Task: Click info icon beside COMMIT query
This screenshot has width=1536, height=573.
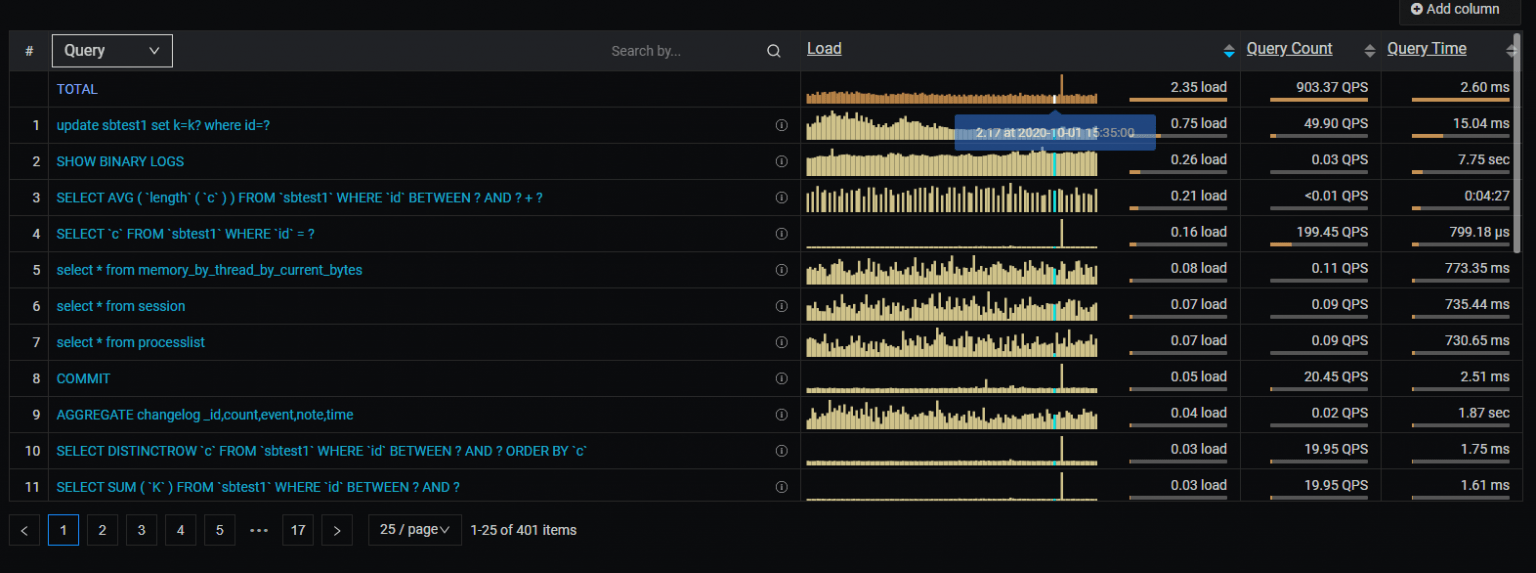Action: [x=782, y=379]
